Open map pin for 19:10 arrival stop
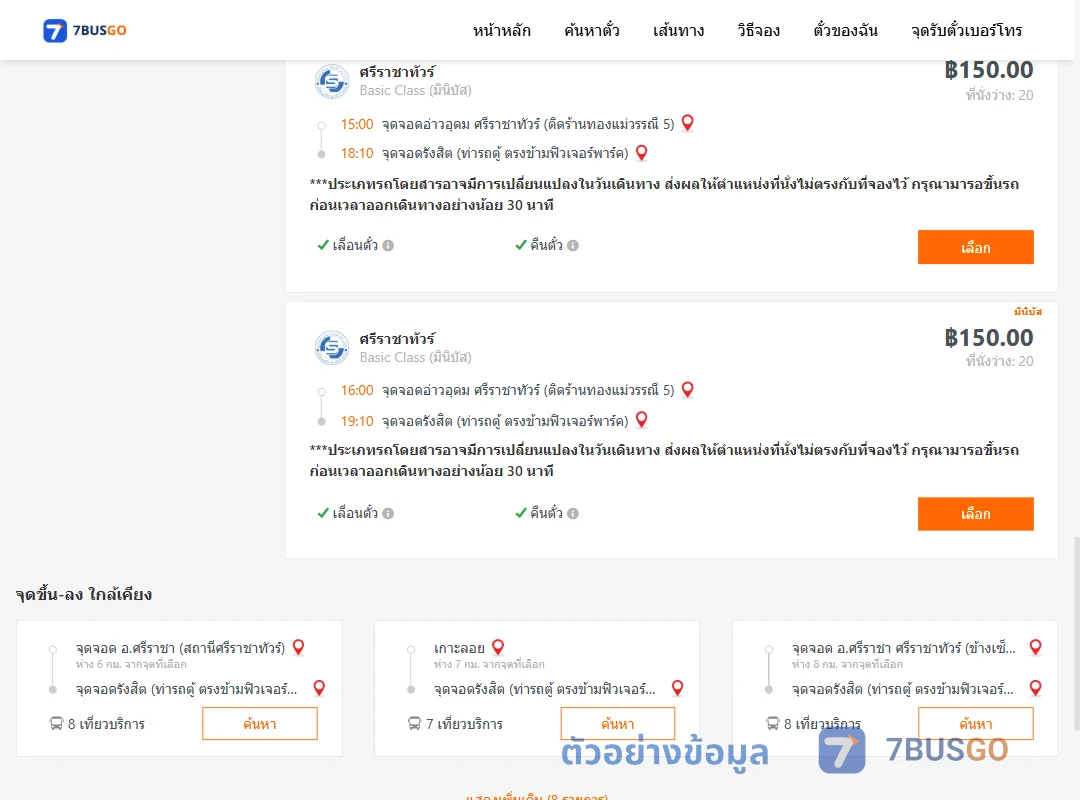Screen dimensions: 1080x800 pos(641,419)
